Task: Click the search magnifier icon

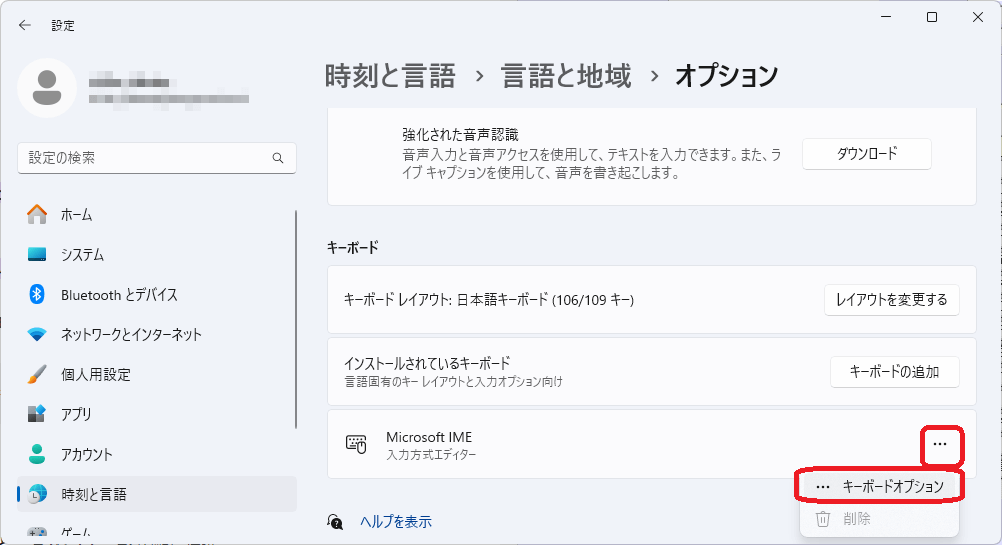Action: point(278,158)
